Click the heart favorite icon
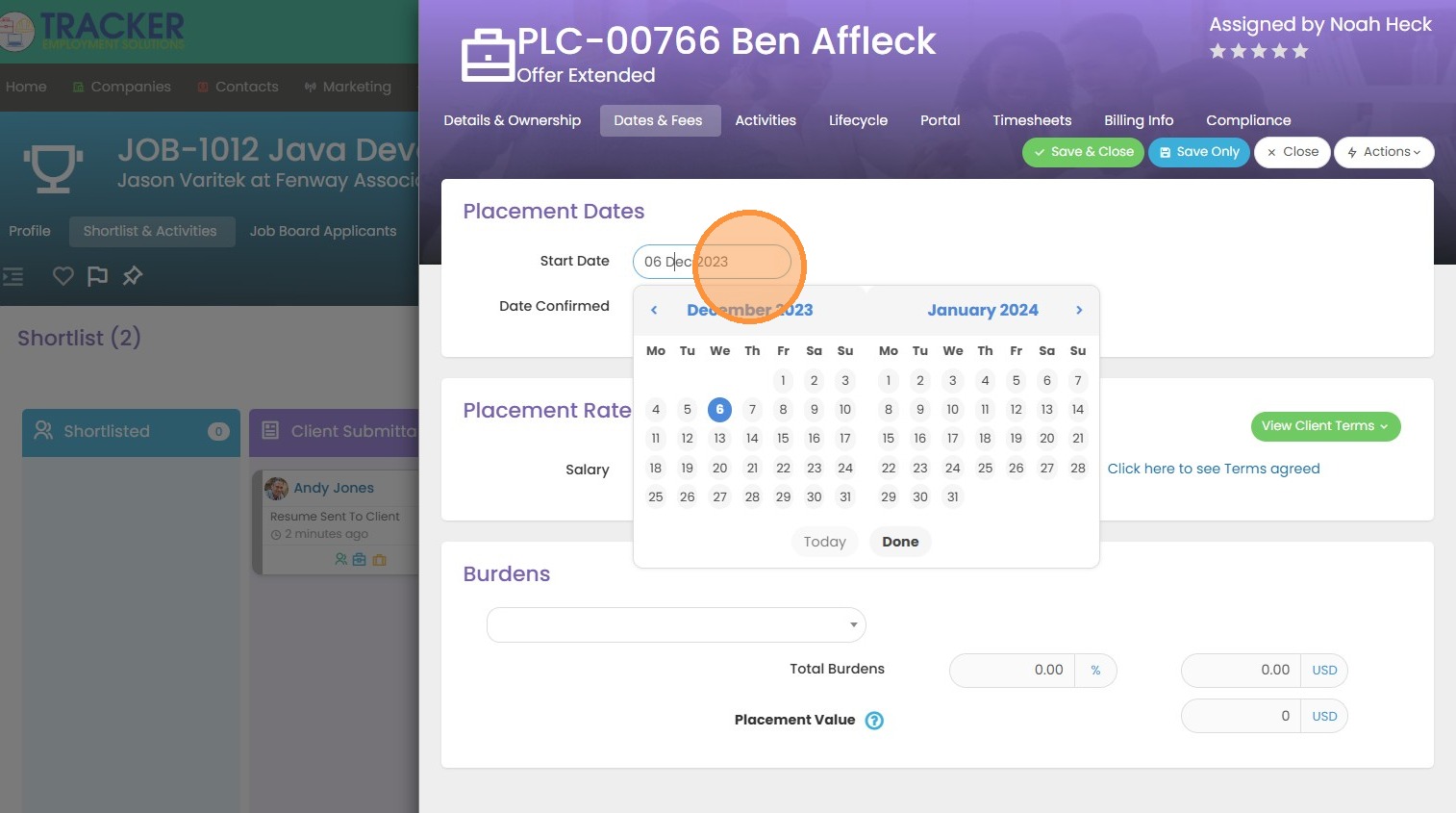Image resolution: width=1456 pixels, height=813 pixels. [x=63, y=276]
